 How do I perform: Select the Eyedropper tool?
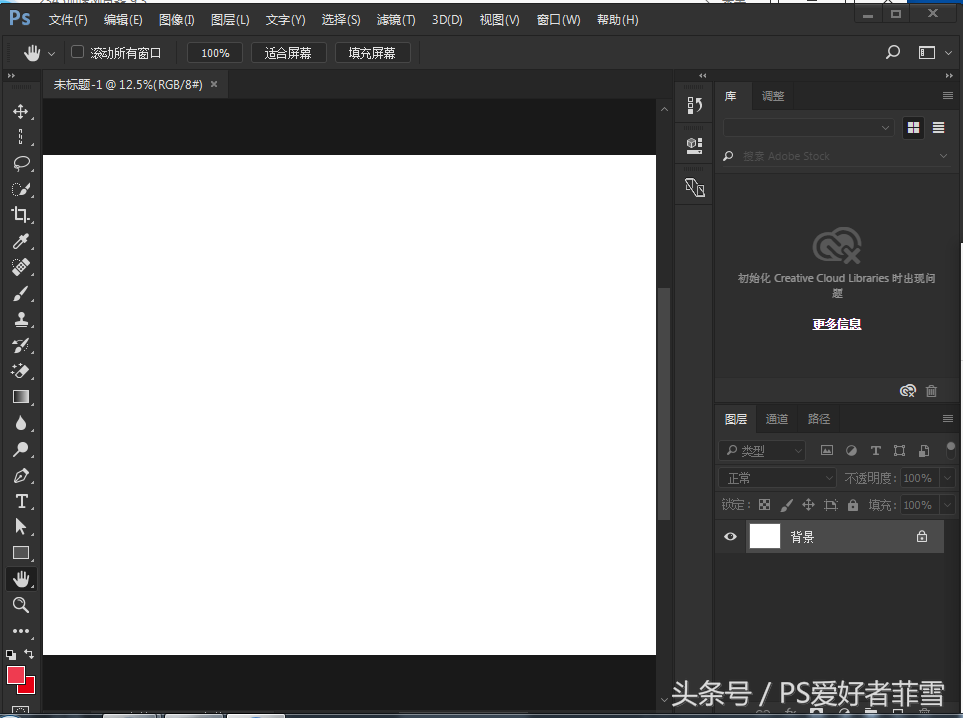click(x=21, y=241)
